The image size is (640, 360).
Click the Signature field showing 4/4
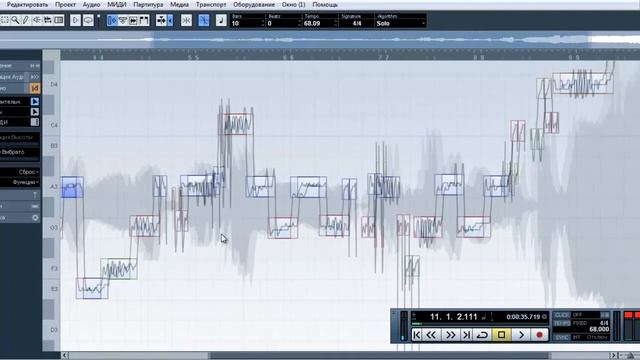(x=356, y=24)
